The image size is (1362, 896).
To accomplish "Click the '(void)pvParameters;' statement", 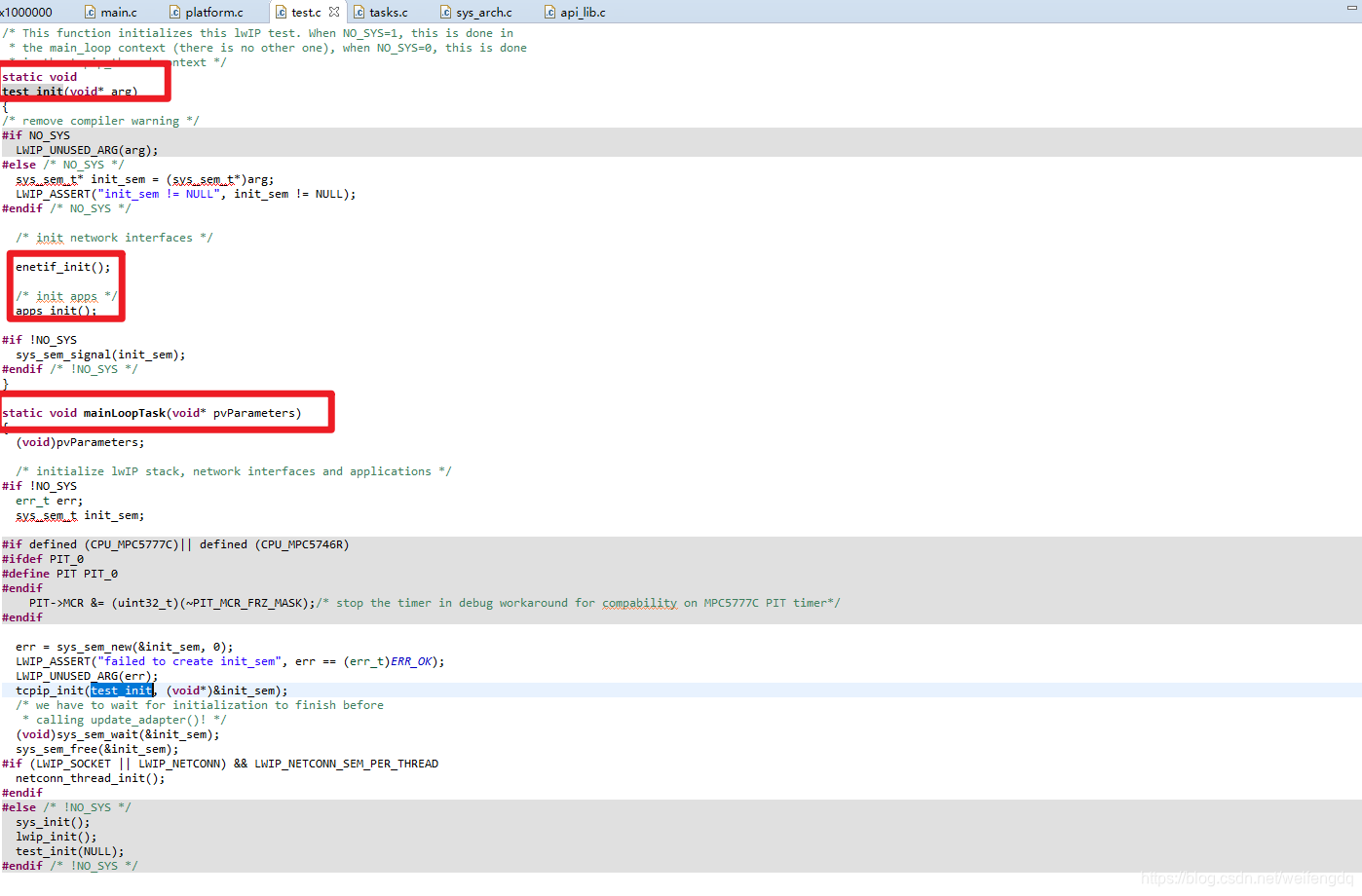I will tap(80, 442).
